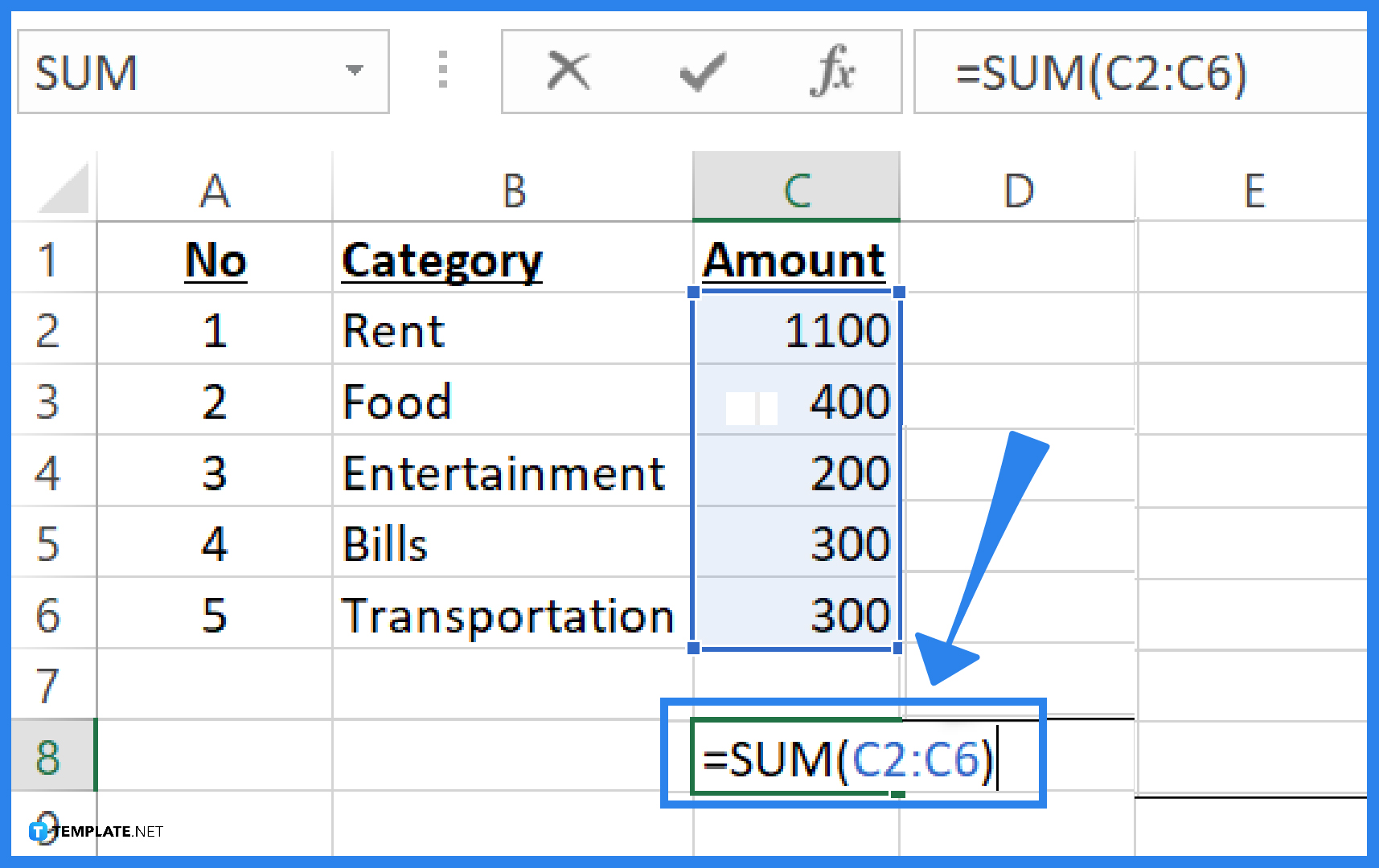1379x868 pixels.
Task: Click empty cell A8 in row 8
Action: (215, 755)
